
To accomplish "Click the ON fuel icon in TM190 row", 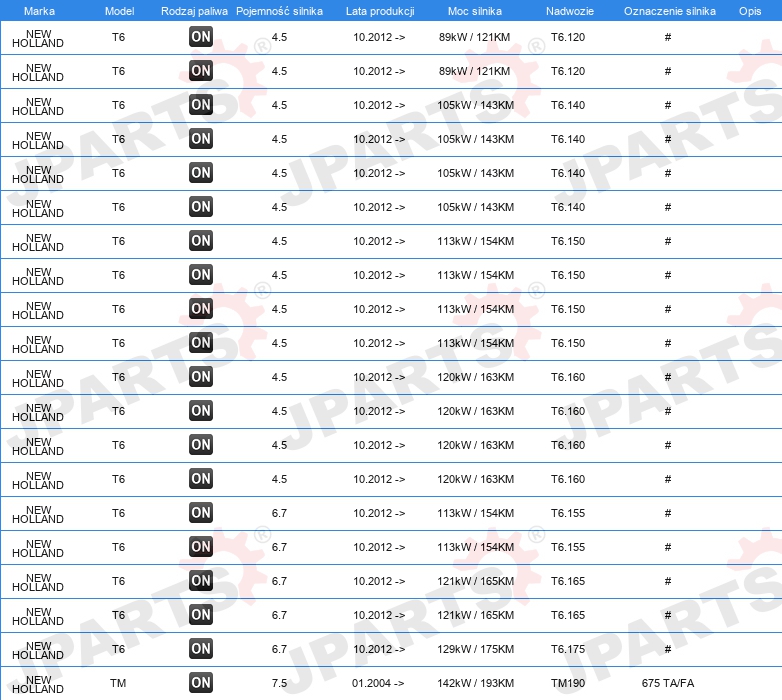I will 201,683.
